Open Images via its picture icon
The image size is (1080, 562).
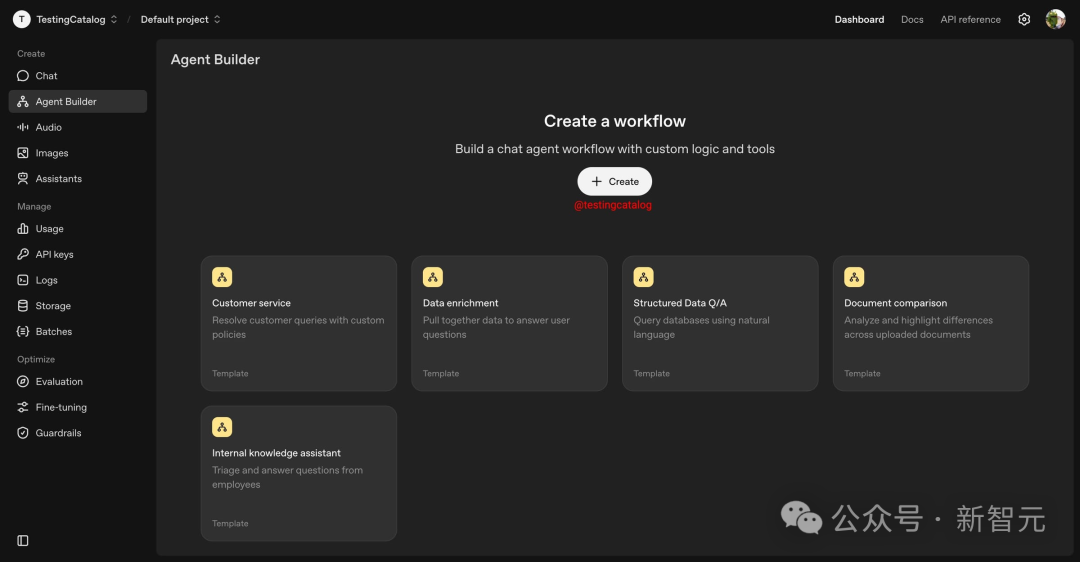pyautogui.click(x=23, y=153)
